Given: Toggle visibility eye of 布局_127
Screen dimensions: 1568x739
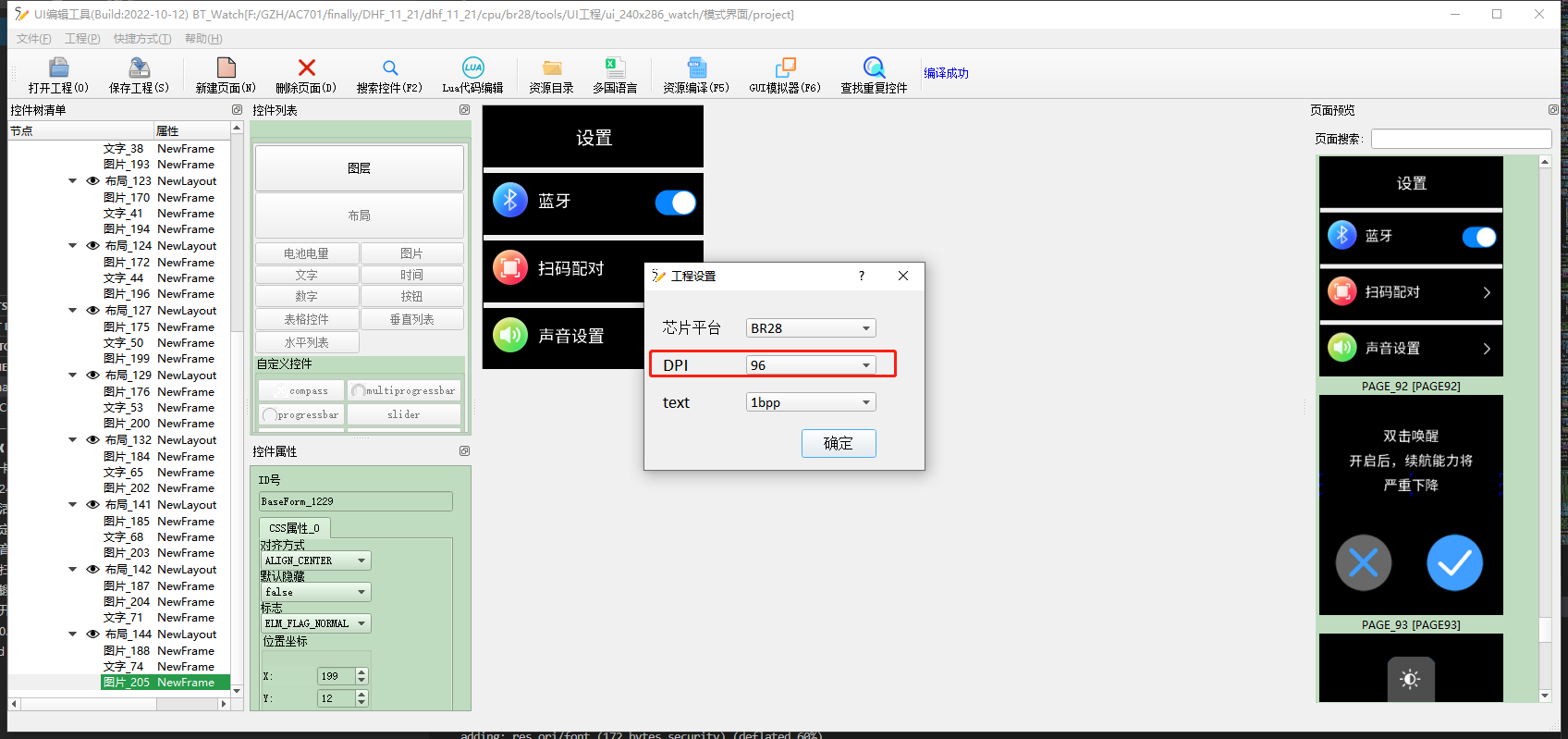Looking at the screenshot, I should click(92, 311).
